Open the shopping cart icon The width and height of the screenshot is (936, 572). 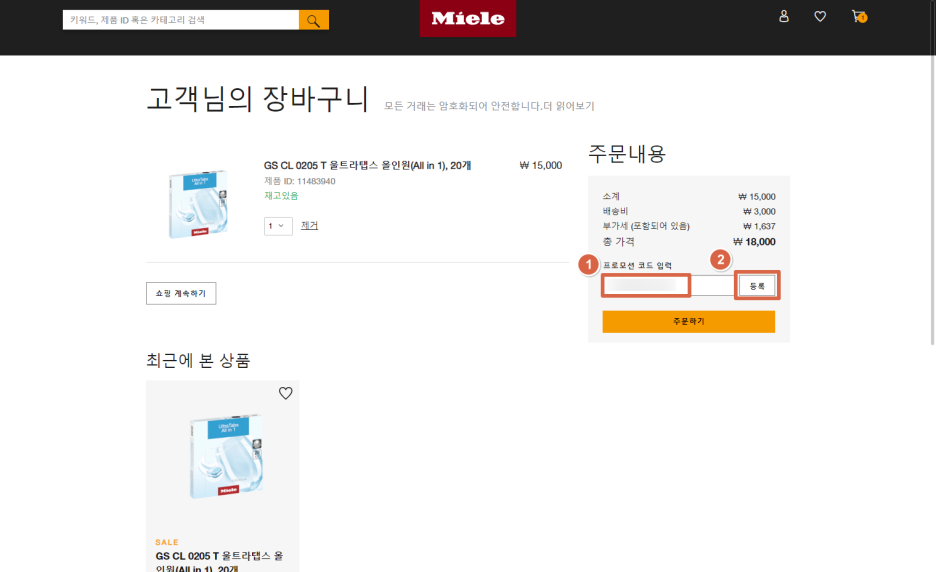(859, 16)
